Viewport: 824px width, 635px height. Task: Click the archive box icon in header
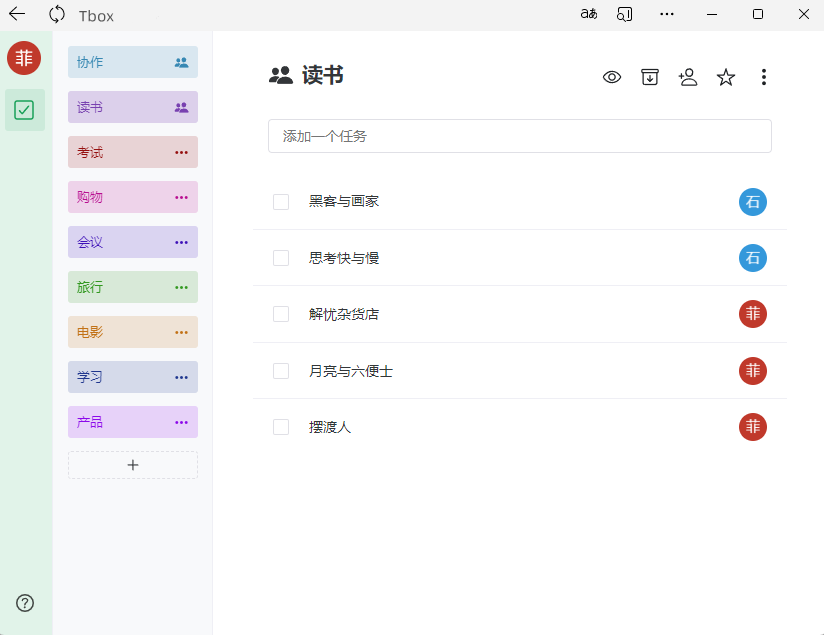coord(650,77)
